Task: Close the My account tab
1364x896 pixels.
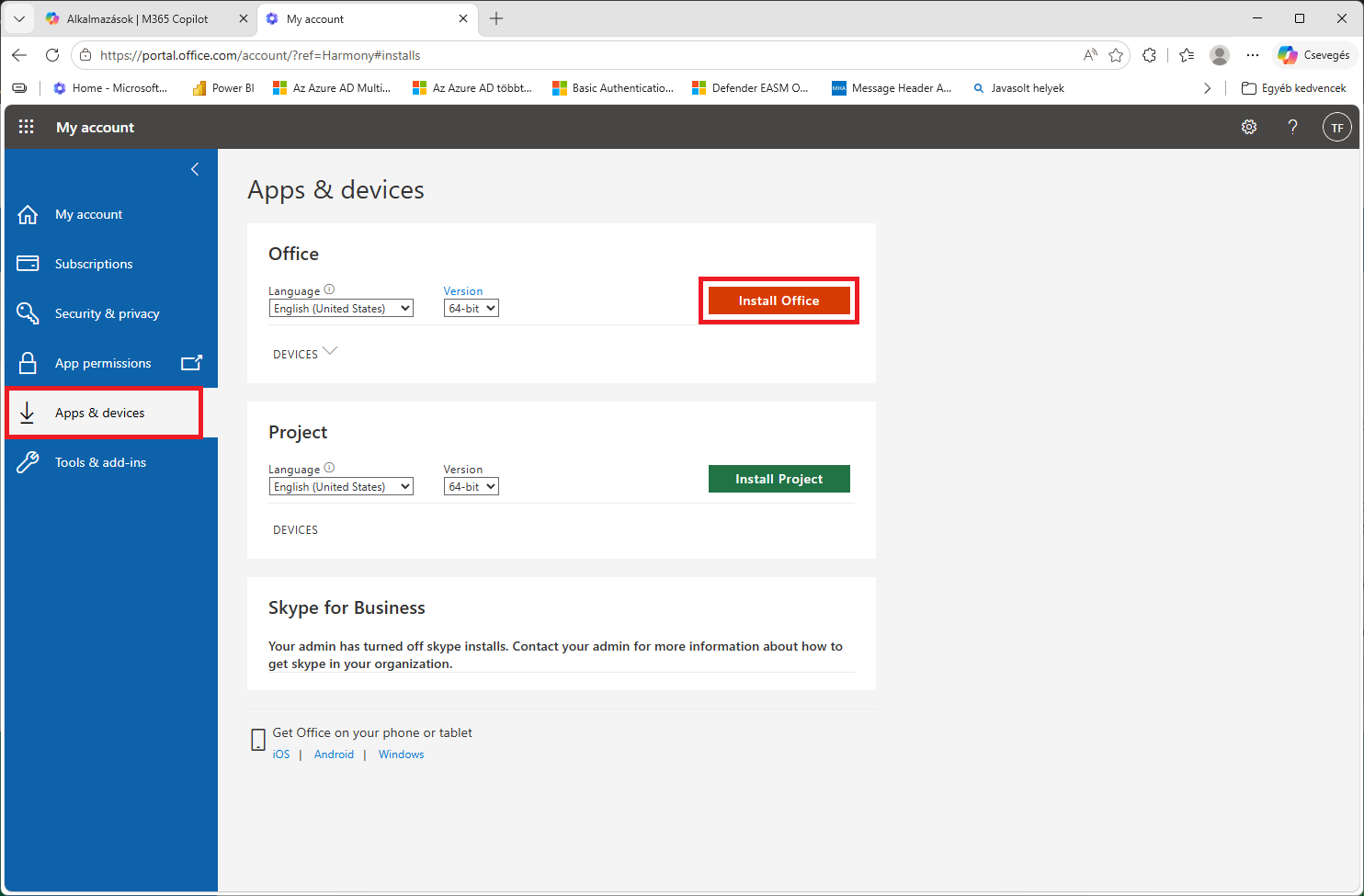Action: pyautogui.click(x=463, y=18)
